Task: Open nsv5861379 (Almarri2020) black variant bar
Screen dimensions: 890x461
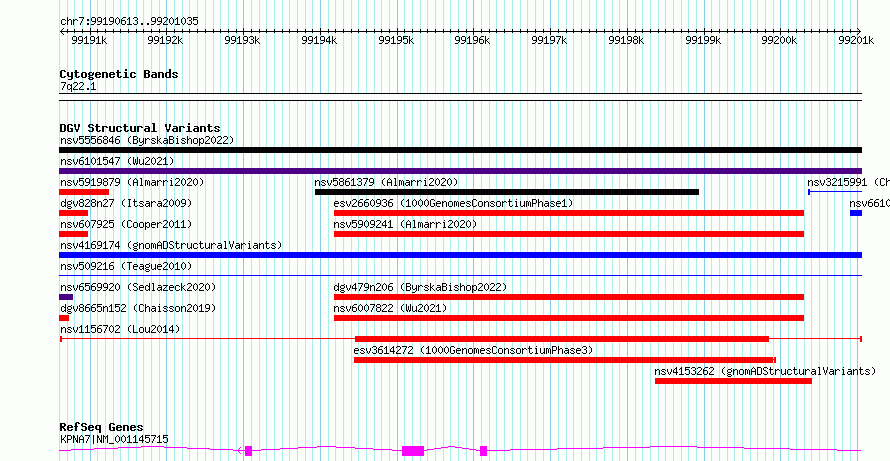Action: pos(507,192)
